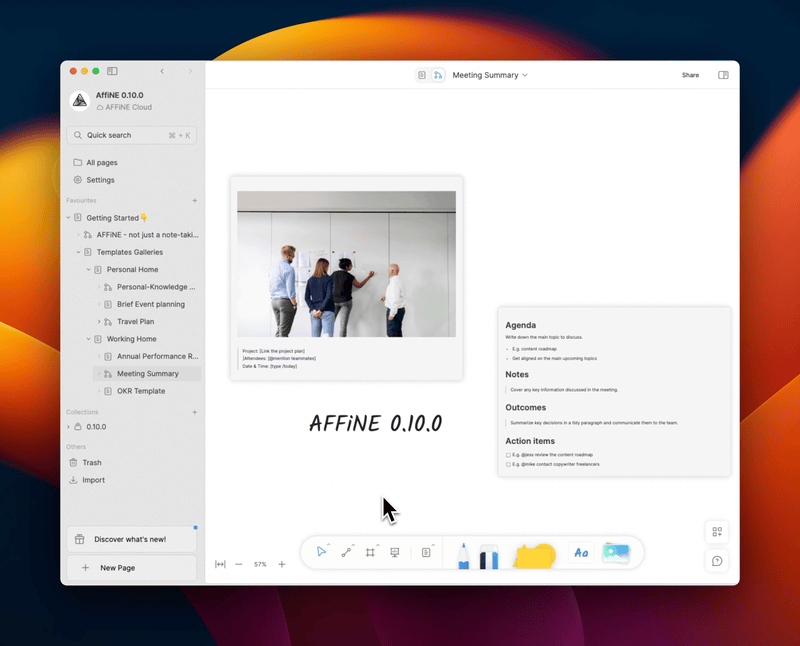Zoom out with the minus icon
Image resolution: width=800 pixels, height=646 pixels.
tap(239, 564)
